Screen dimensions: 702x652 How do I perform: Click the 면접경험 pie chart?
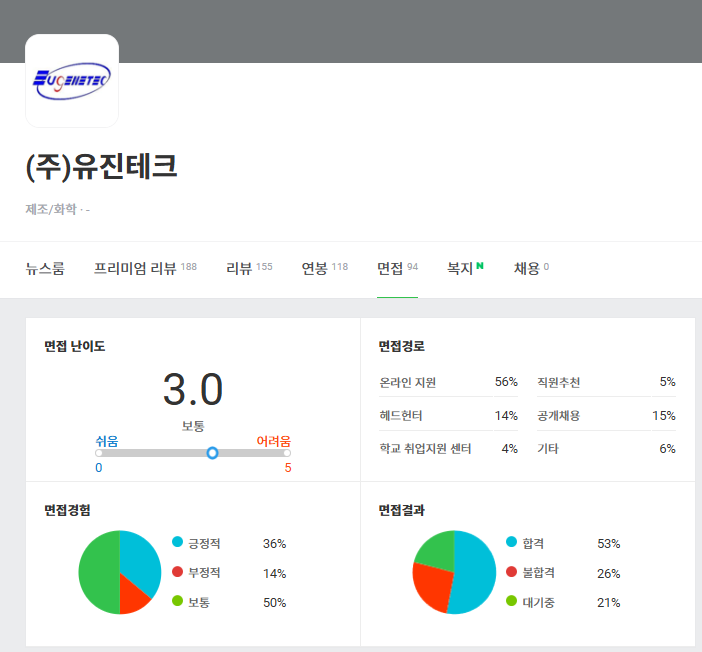point(120,572)
